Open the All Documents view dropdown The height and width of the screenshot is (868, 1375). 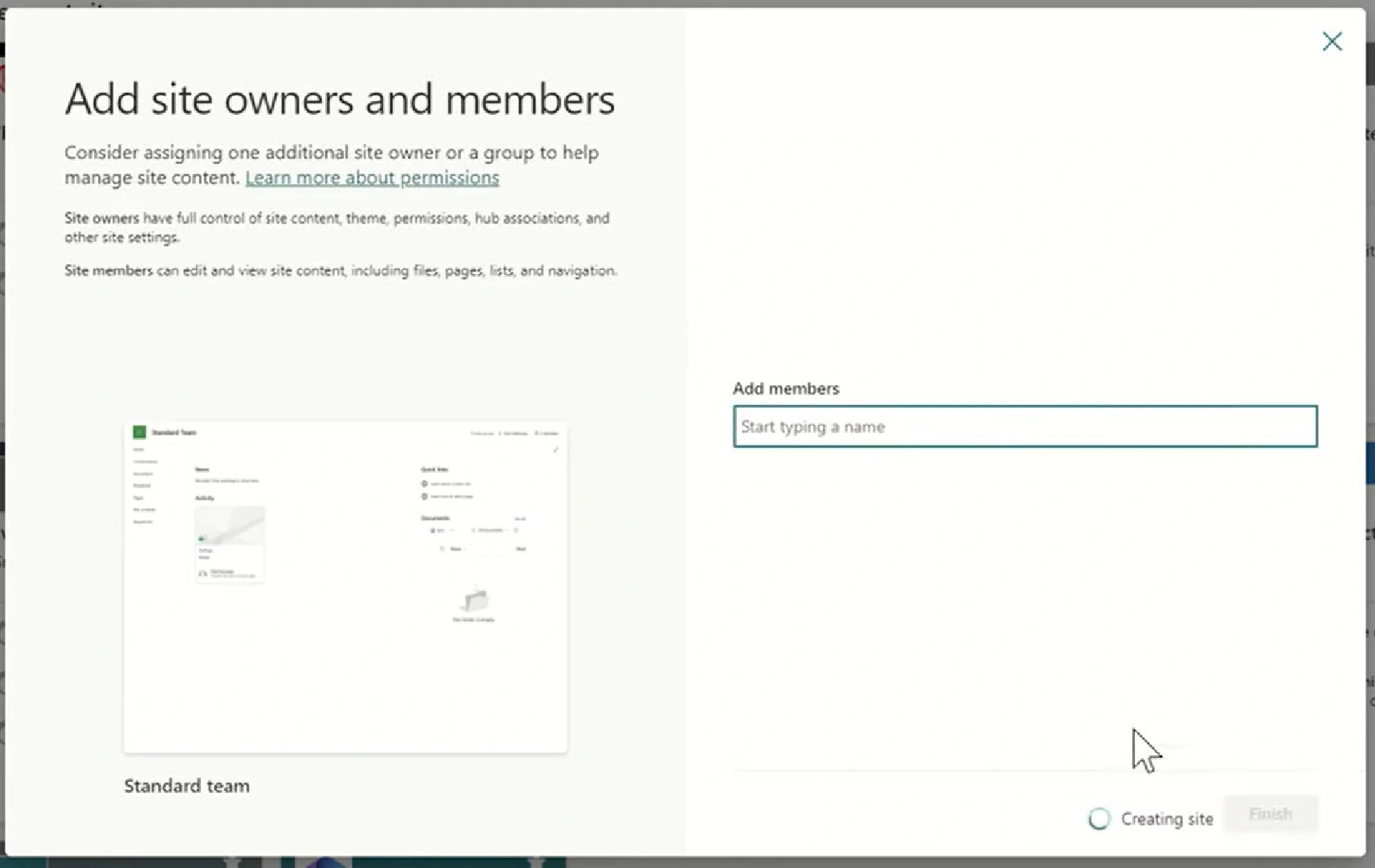tap(489, 530)
